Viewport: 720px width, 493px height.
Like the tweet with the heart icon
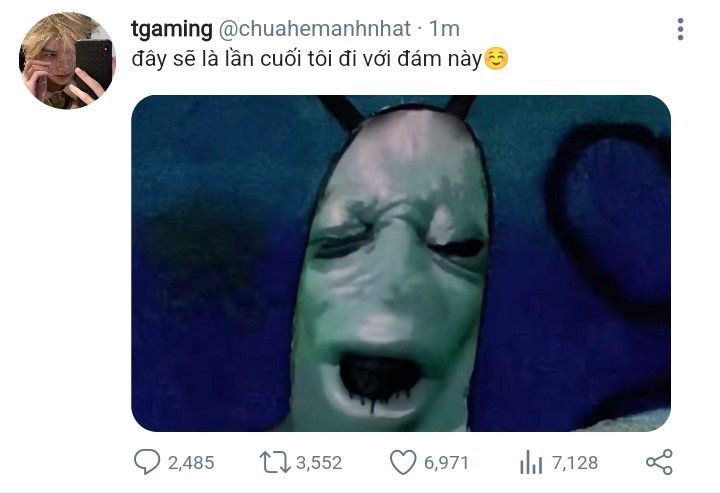[402, 462]
